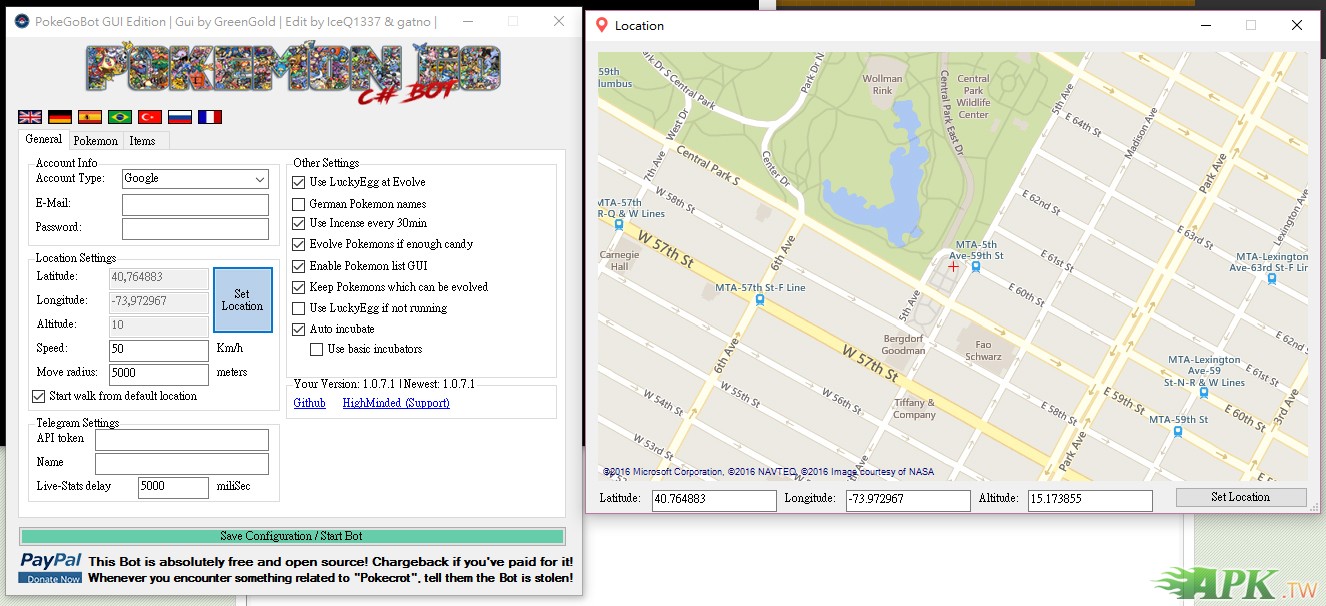The image size is (1326, 606).
Task: Disable Use LuckyEgg at Evolve
Action: click(299, 182)
